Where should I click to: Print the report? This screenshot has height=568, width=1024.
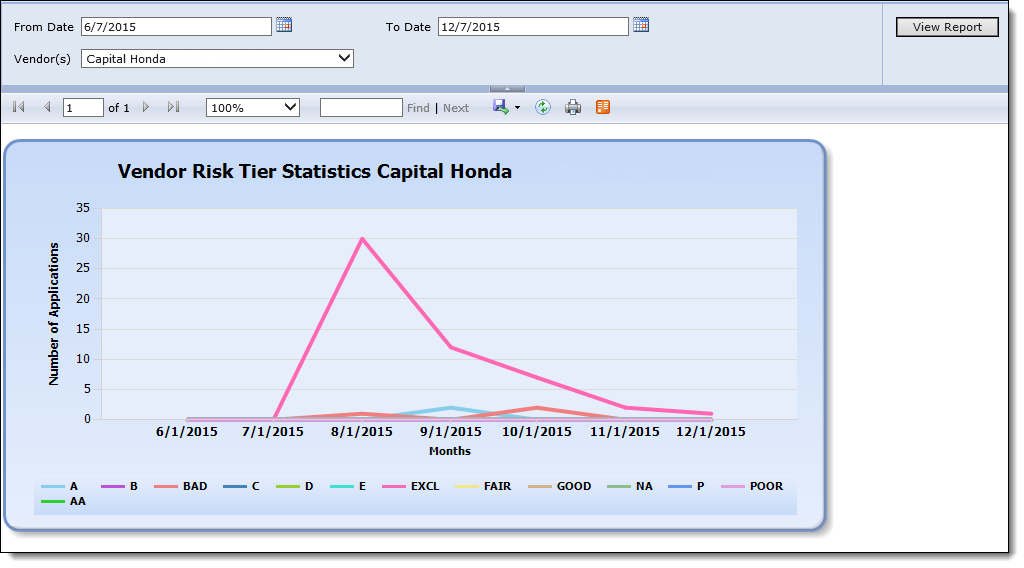[573, 107]
